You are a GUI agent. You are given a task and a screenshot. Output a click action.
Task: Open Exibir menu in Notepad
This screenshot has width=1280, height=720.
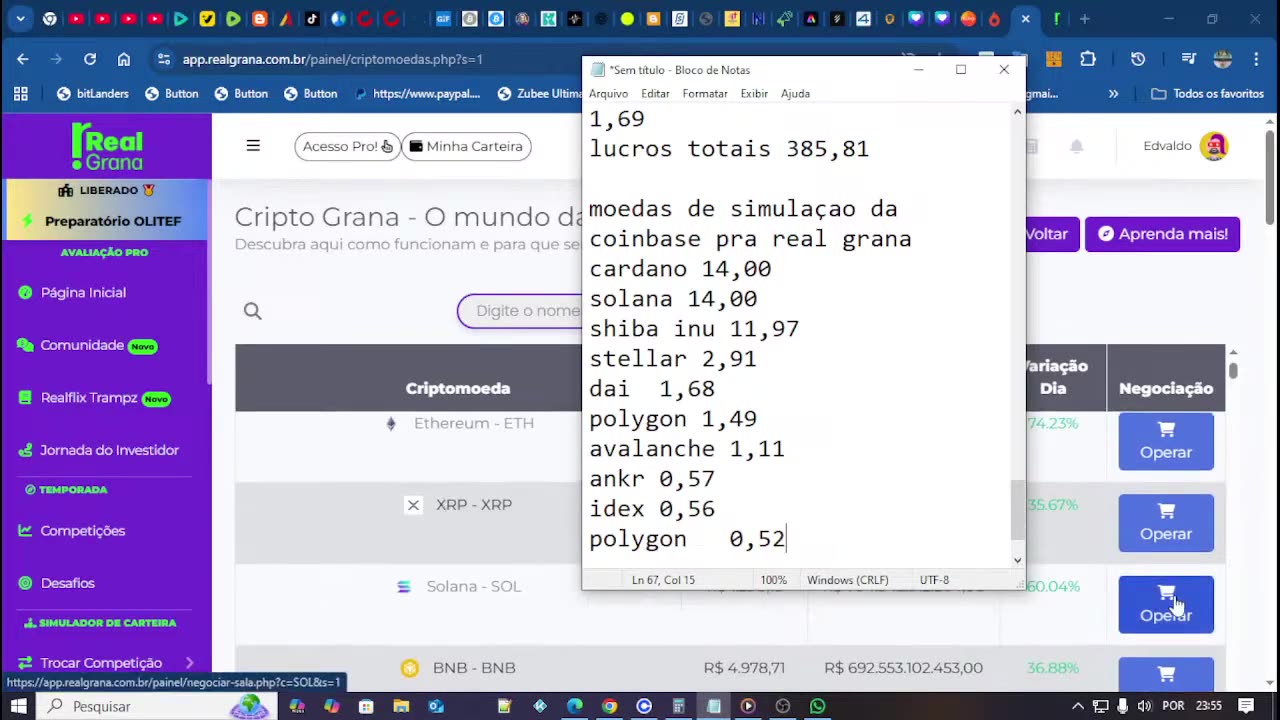[754, 93]
